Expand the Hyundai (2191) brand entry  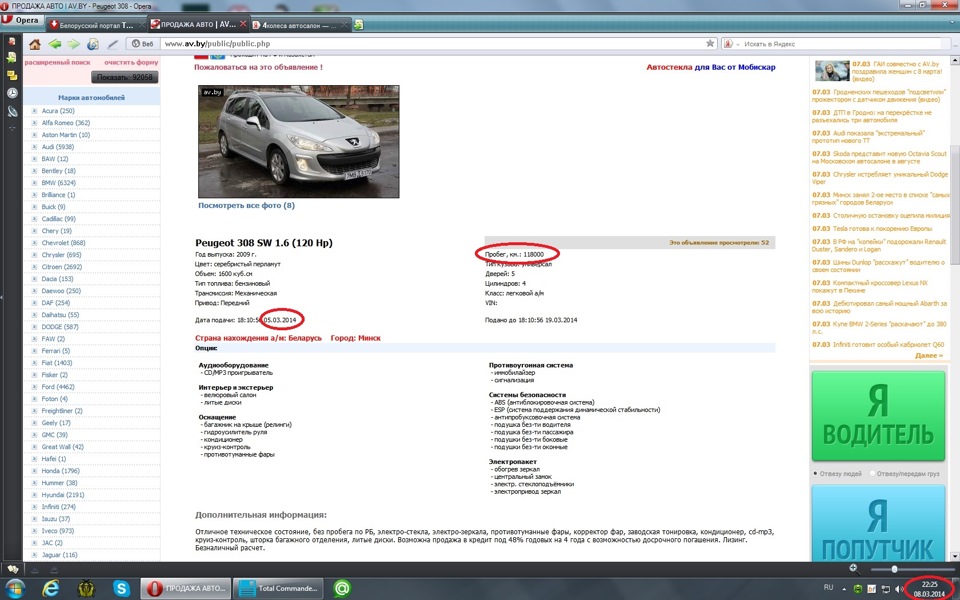pyautogui.click(x=35, y=495)
